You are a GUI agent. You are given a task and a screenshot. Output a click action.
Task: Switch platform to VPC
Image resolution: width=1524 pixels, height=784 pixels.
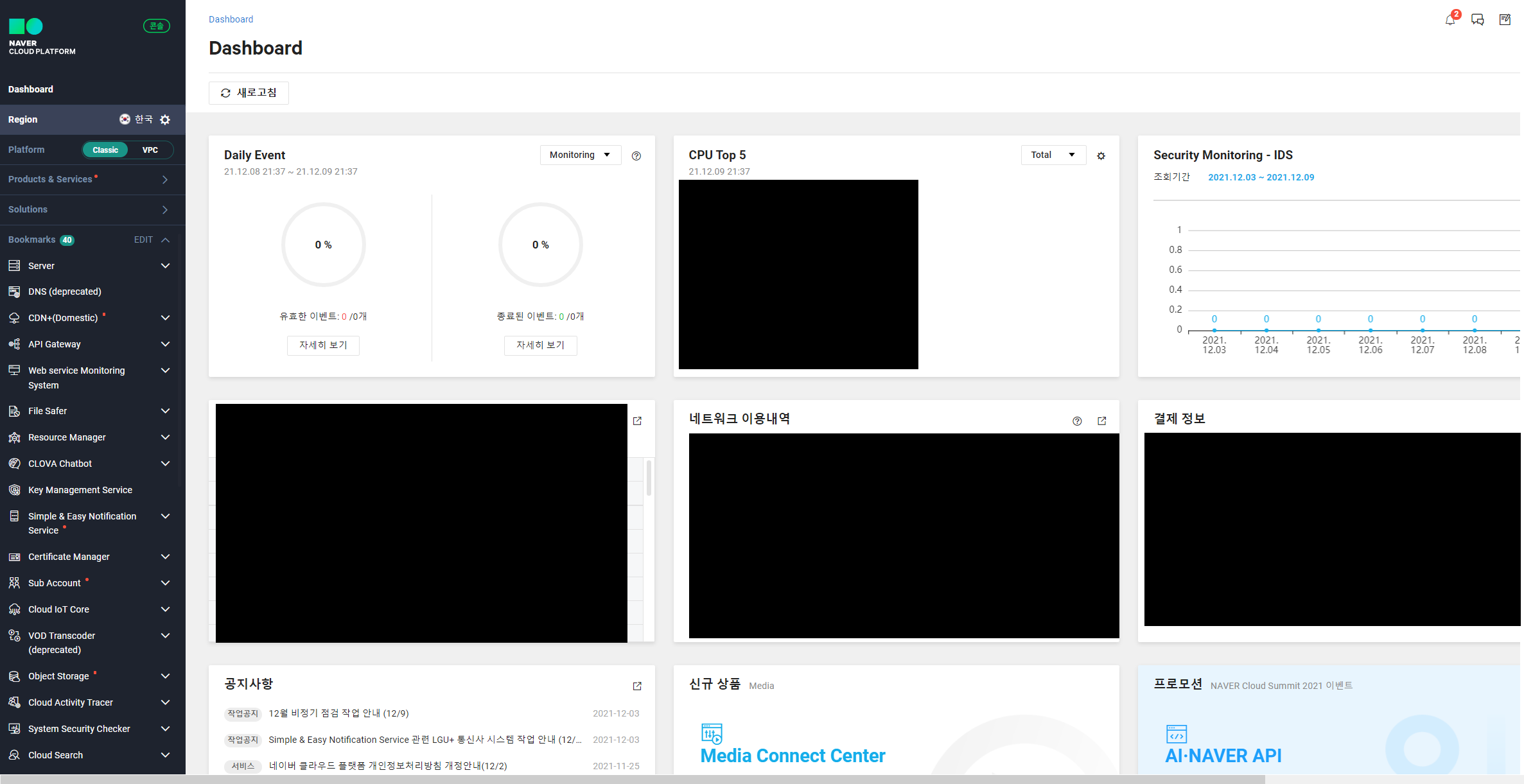click(x=150, y=150)
